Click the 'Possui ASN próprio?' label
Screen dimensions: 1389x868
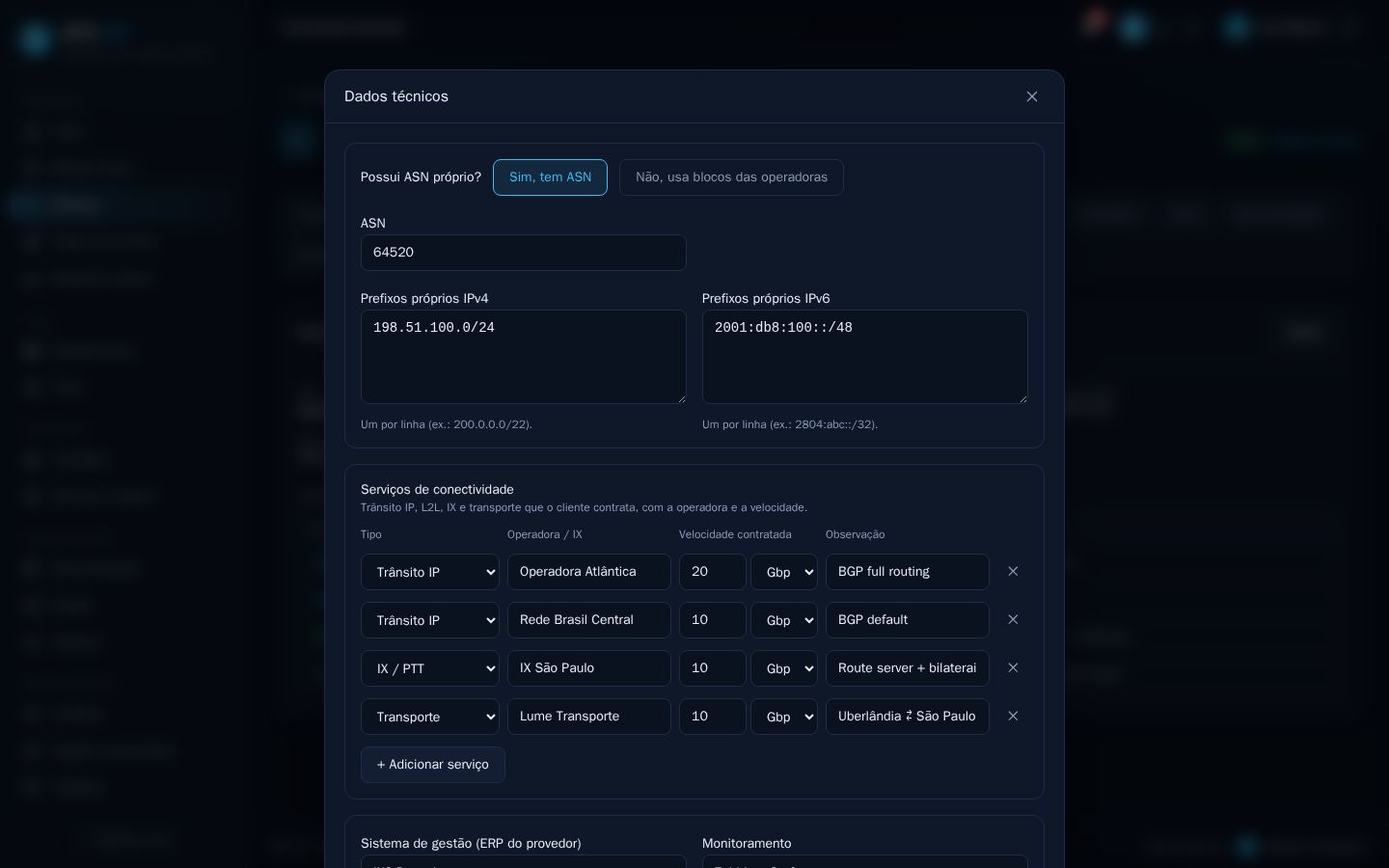[421, 177]
